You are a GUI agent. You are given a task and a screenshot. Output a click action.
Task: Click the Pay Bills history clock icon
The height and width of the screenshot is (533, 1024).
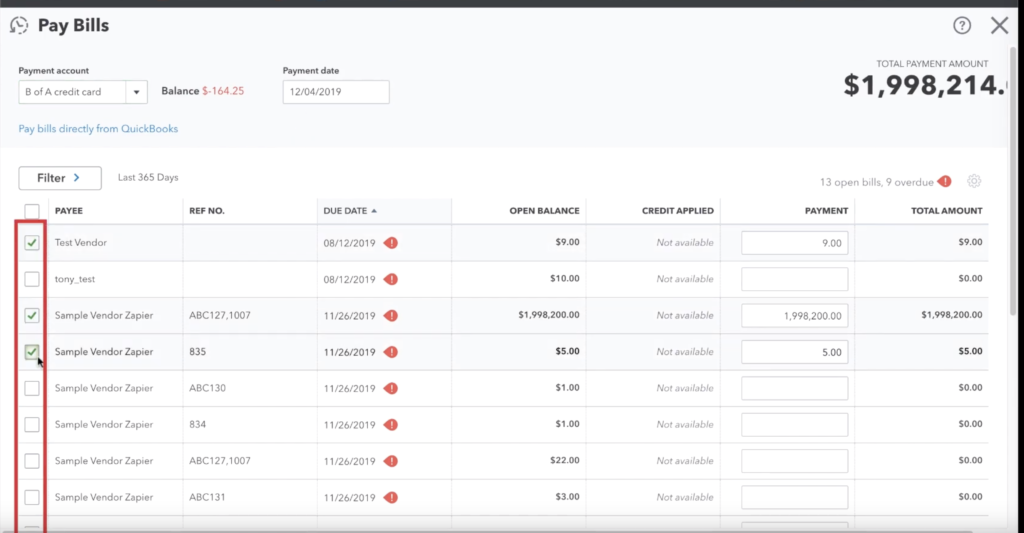(x=19, y=25)
